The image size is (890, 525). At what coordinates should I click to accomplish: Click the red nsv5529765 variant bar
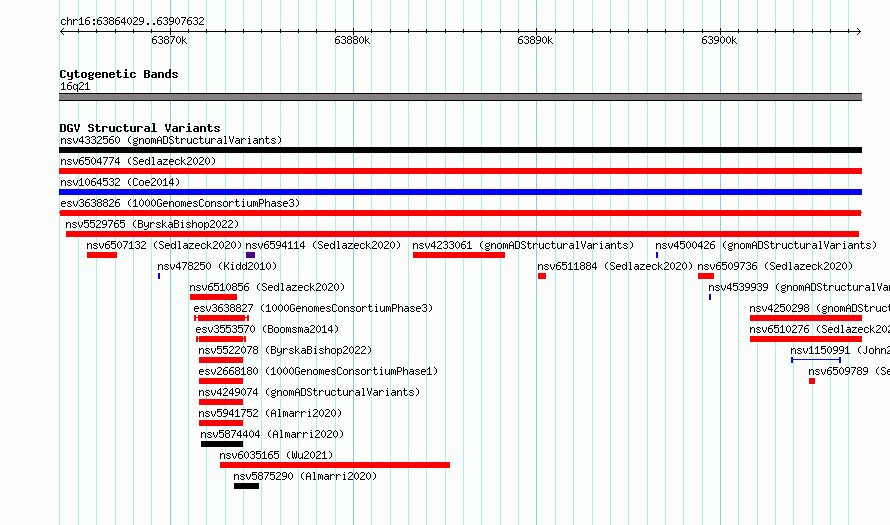(x=462, y=234)
